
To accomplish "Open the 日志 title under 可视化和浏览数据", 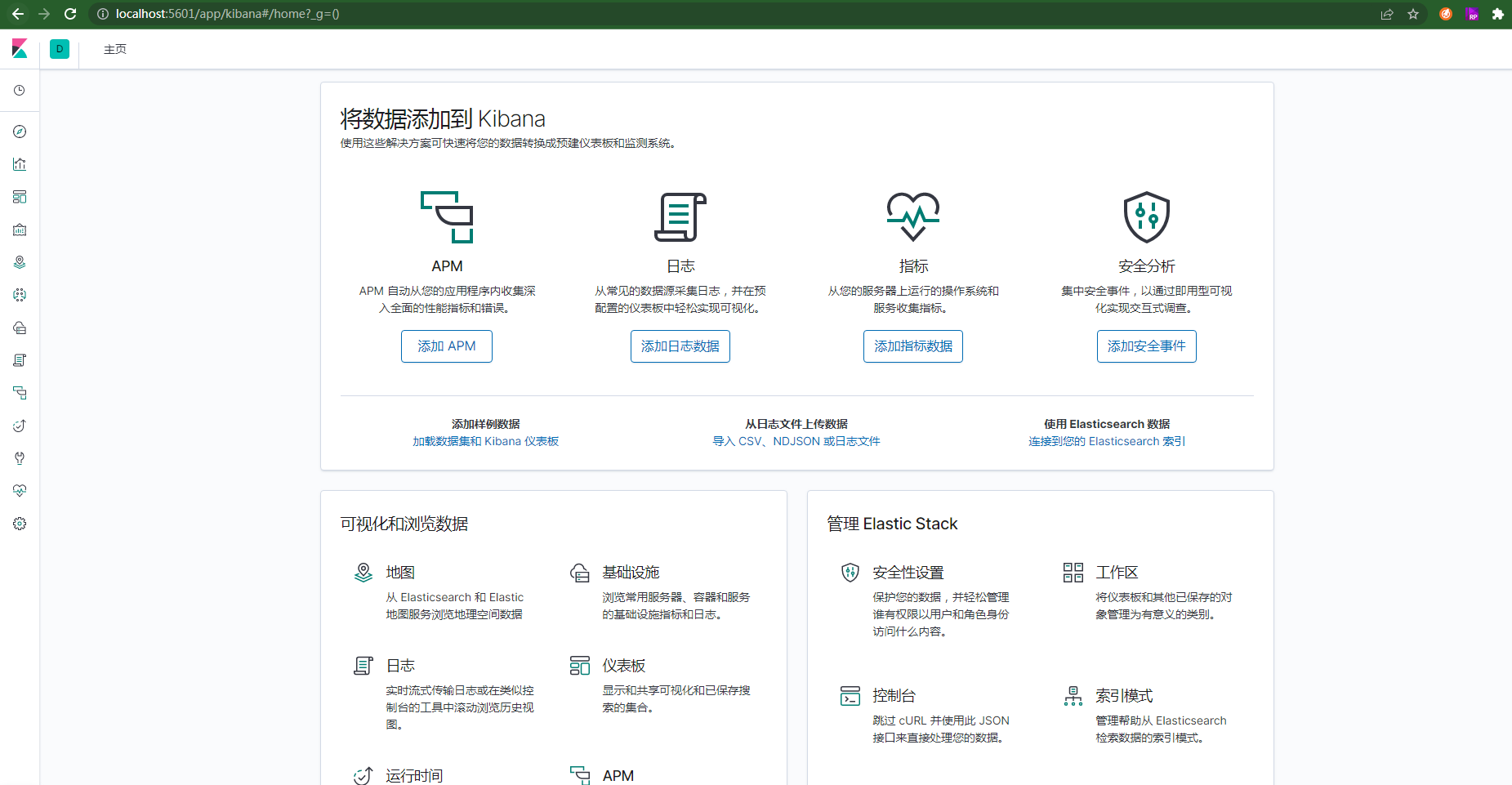I will (x=400, y=666).
